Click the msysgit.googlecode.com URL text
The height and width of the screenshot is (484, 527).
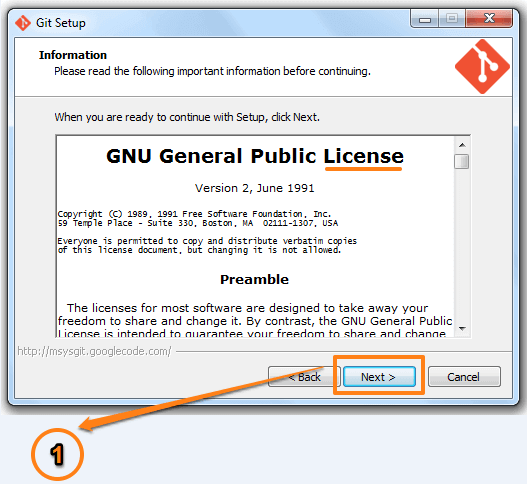tap(94, 351)
